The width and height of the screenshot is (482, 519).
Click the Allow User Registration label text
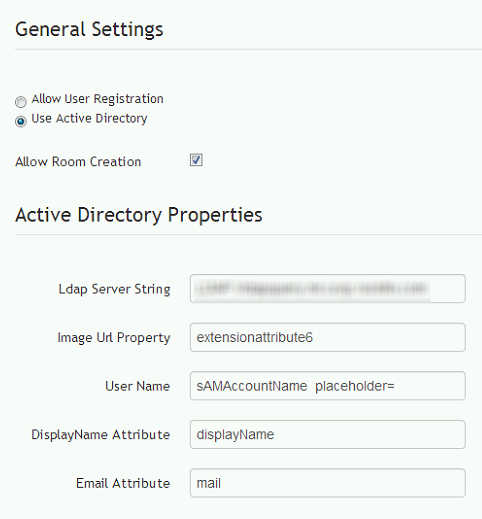click(97, 99)
